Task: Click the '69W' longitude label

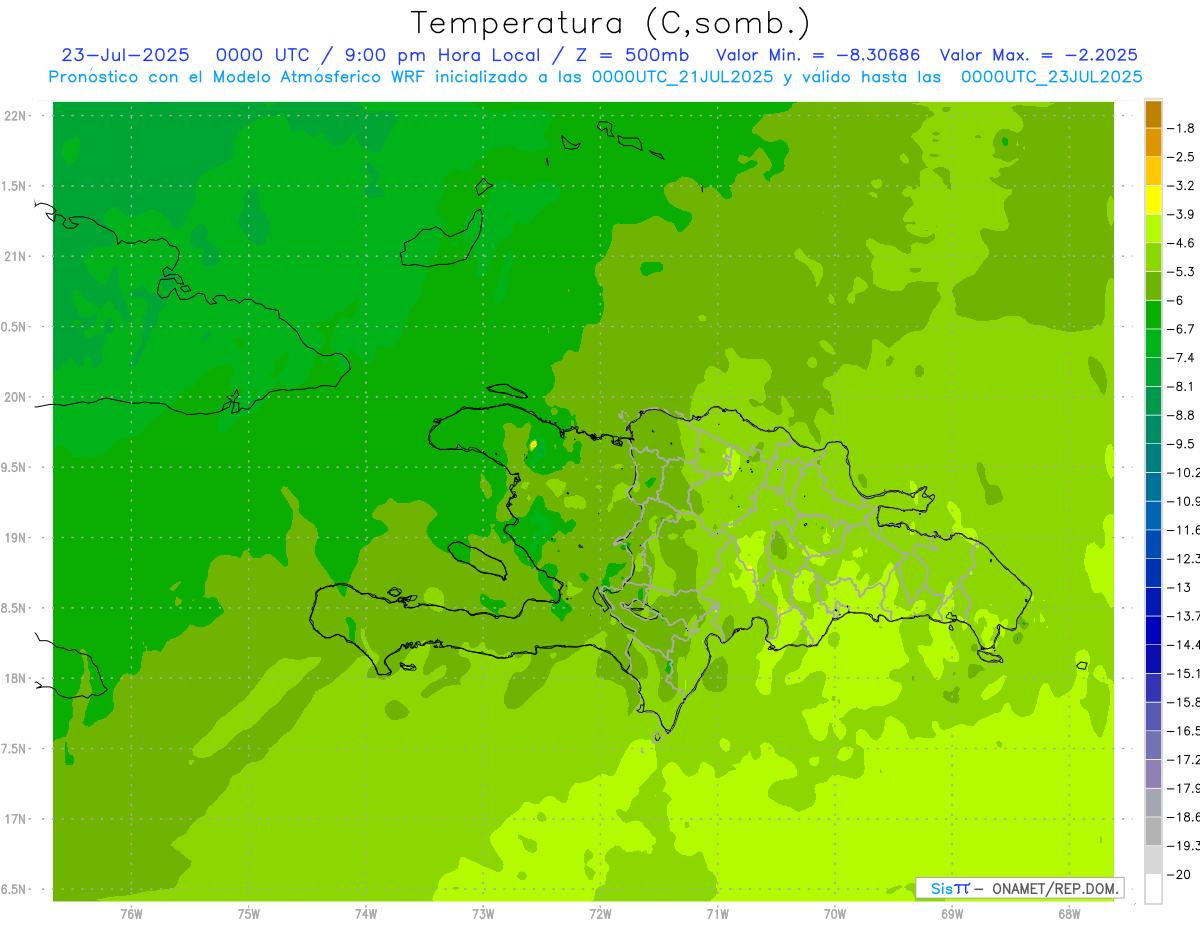Action: coord(952,914)
